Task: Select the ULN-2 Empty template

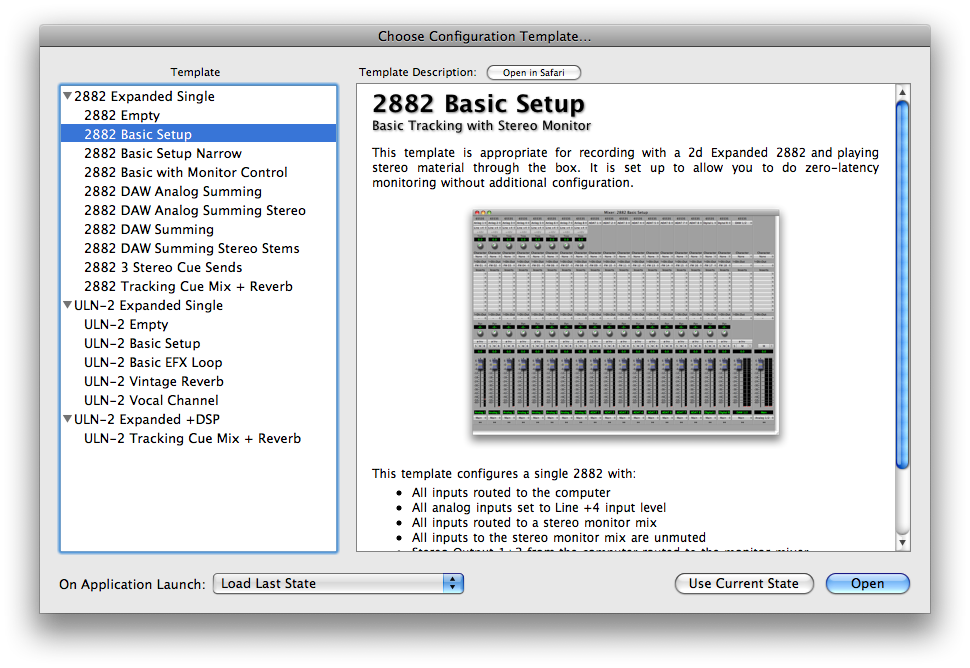Action: click(x=199, y=325)
